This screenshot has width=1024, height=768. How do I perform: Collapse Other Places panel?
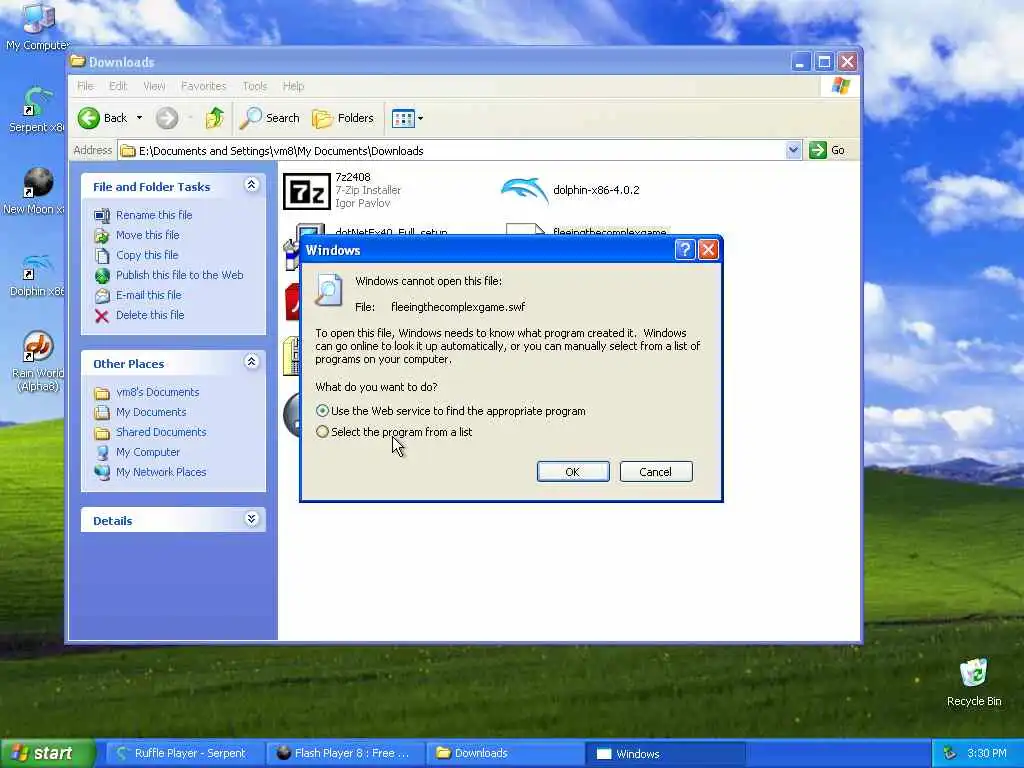pyautogui.click(x=251, y=362)
